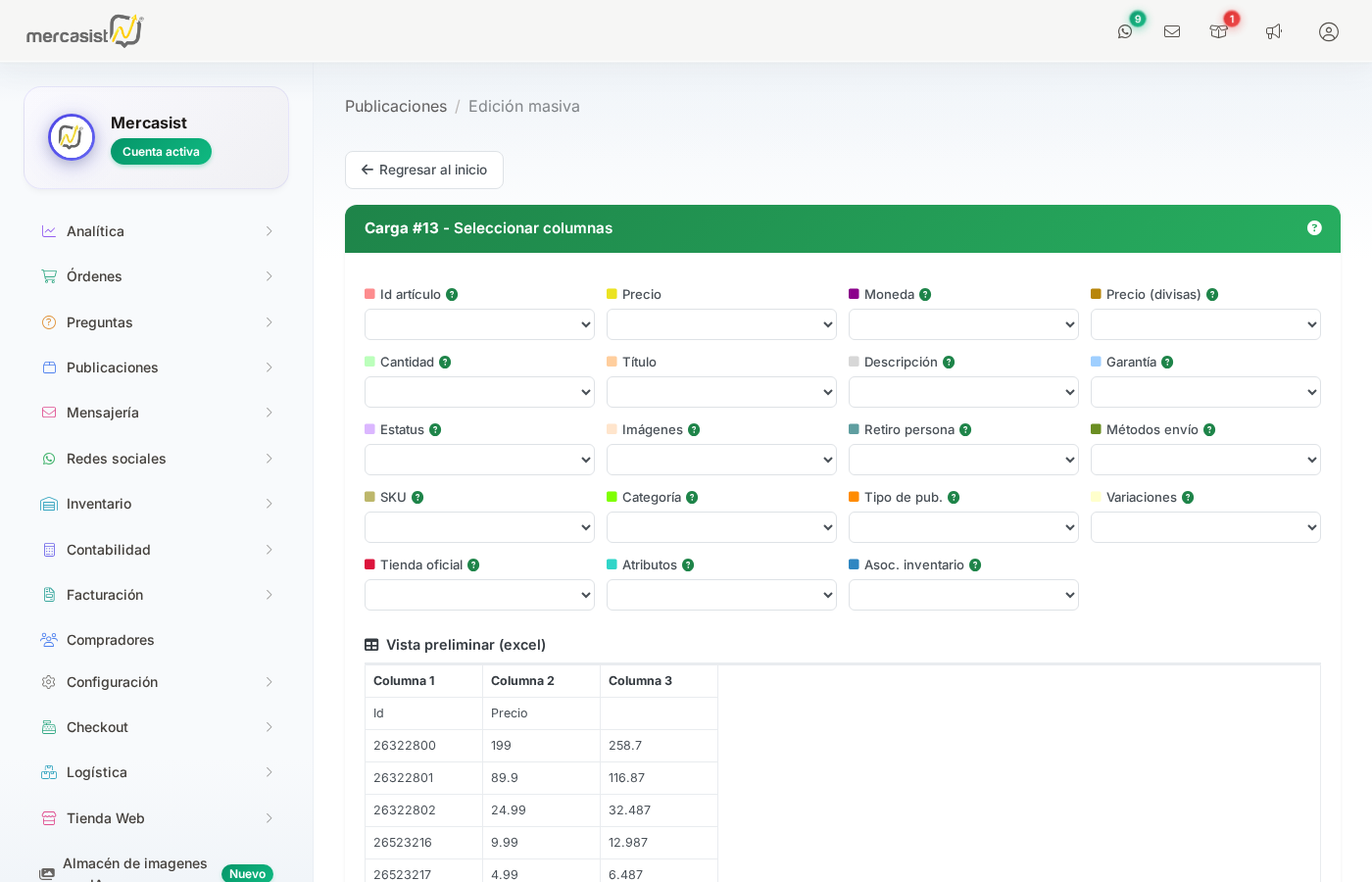The image size is (1372, 882).
Task: Click the package notifications icon
Action: click(x=1218, y=31)
